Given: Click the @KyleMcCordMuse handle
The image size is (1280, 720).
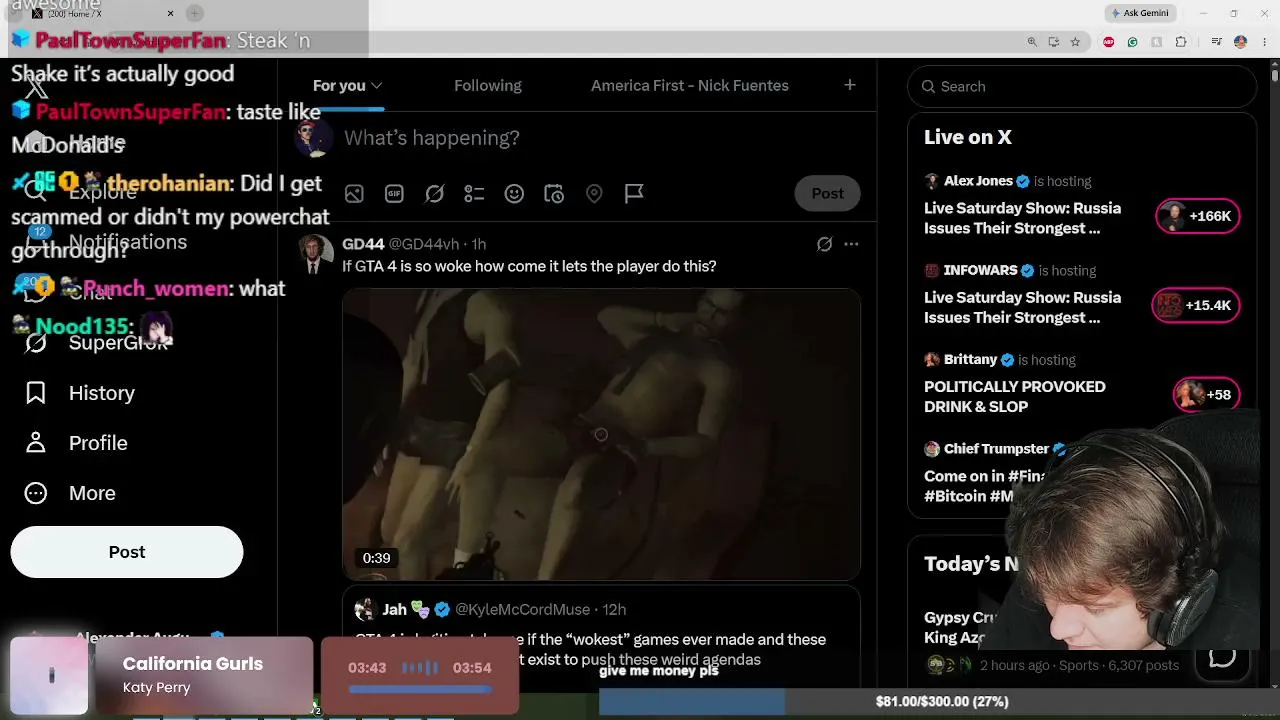Looking at the screenshot, I should 524,610.
